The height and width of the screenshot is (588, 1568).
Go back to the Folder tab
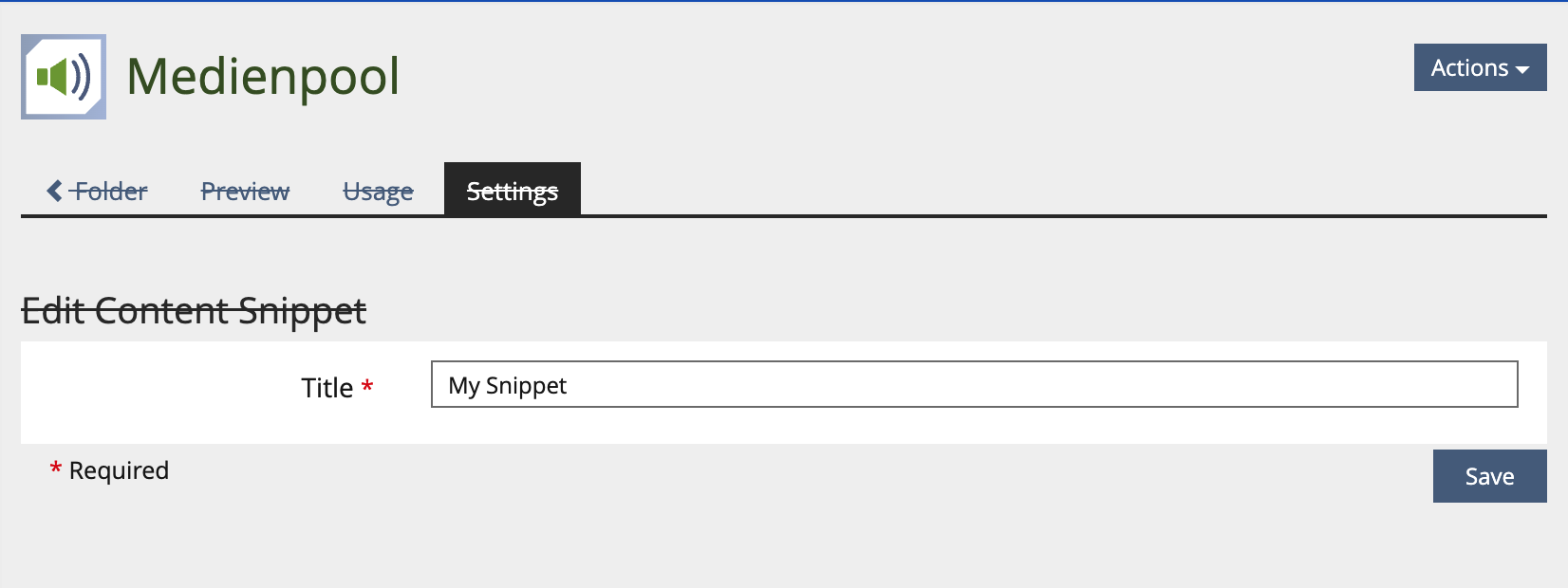[x=110, y=191]
